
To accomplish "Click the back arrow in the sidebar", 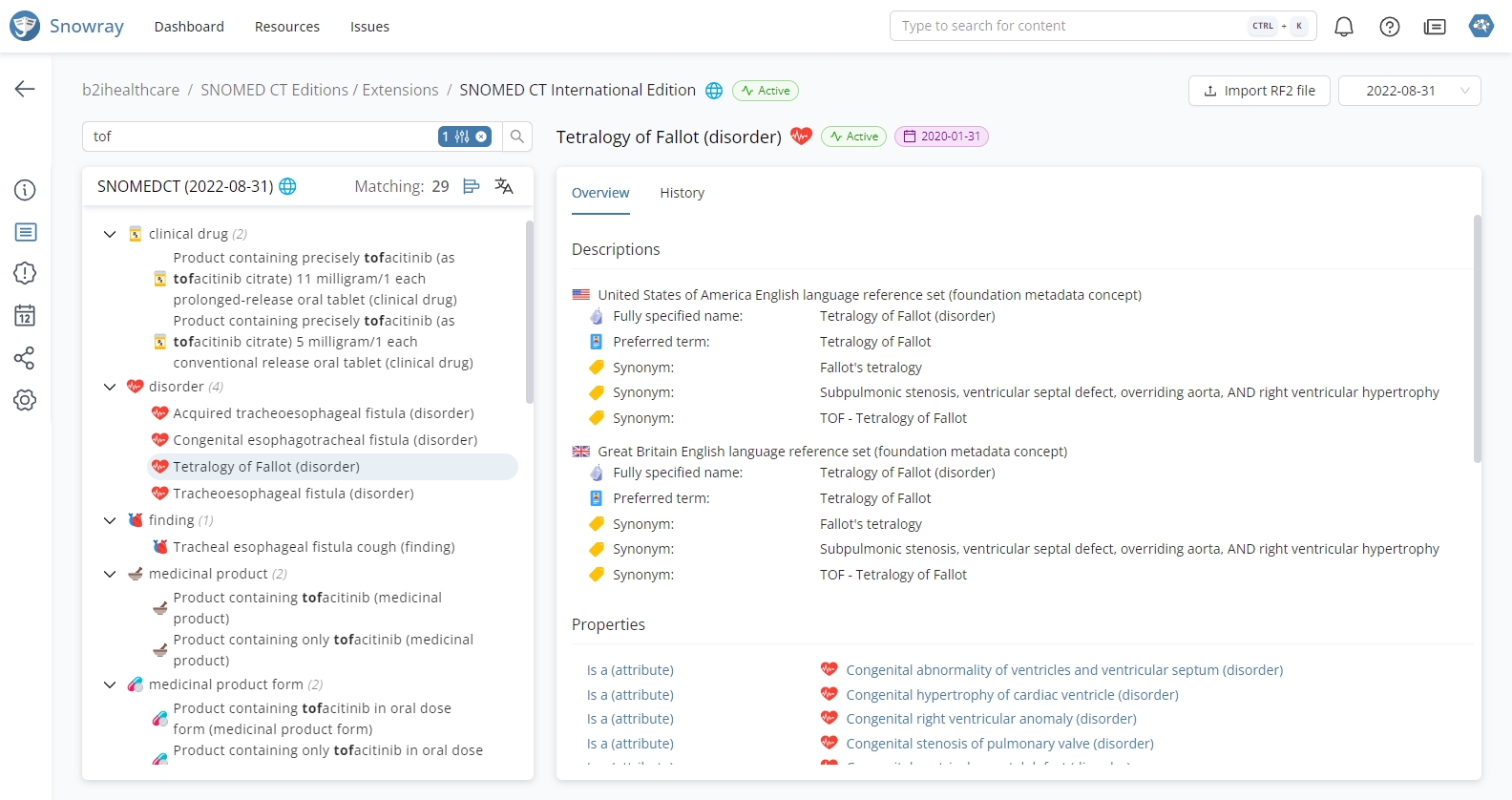I will click(x=25, y=89).
